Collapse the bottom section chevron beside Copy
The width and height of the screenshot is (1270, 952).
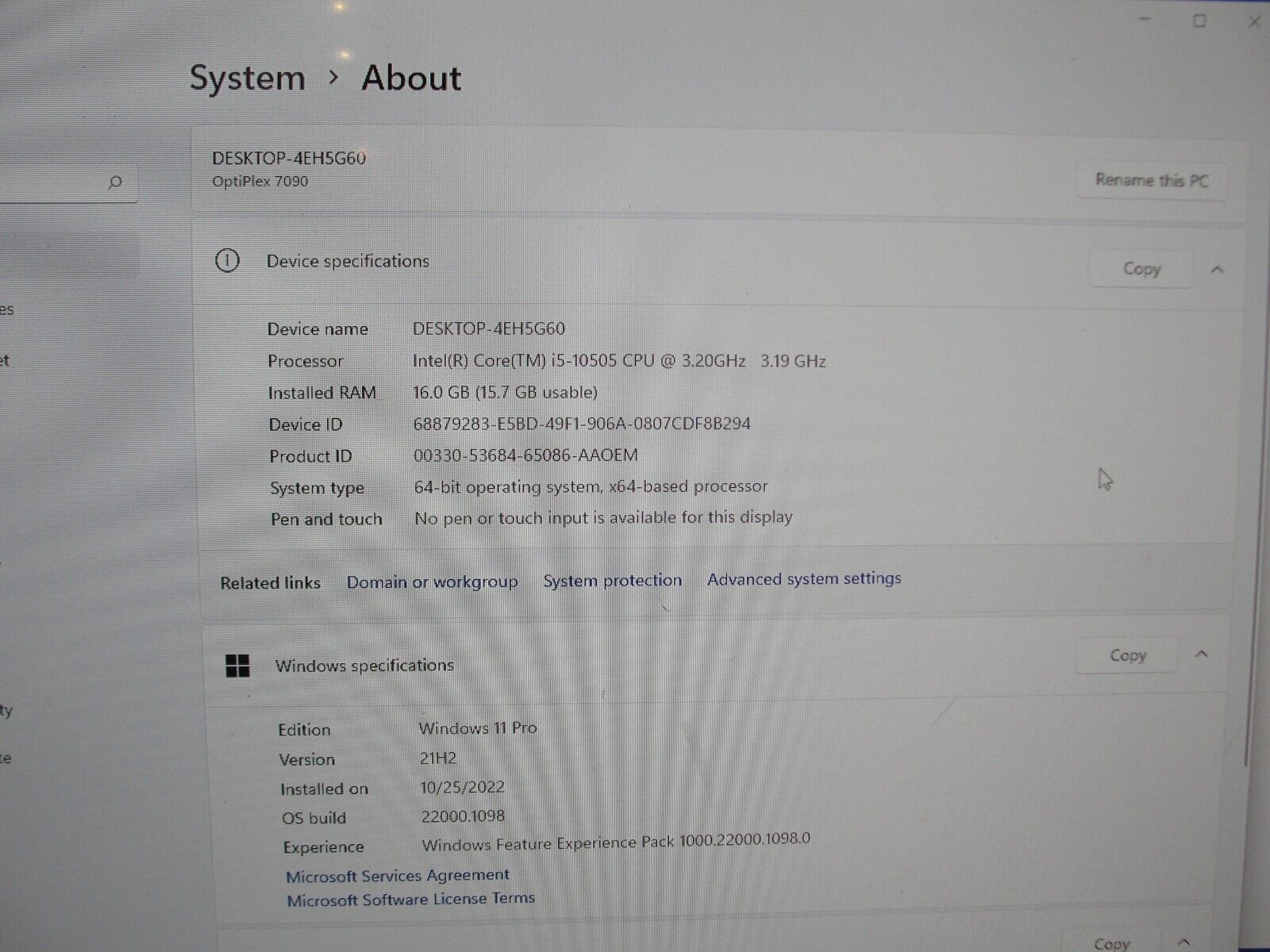[1183, 942]
